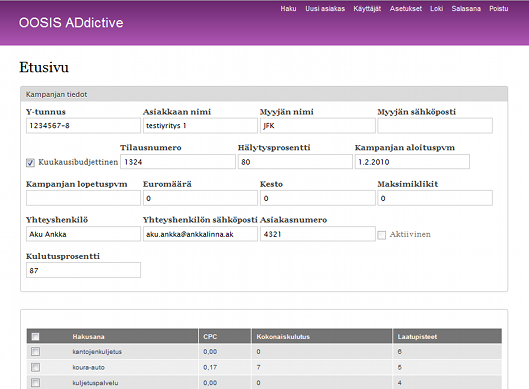Image resolution: width=529 pixels, height=389 pixels.
Task: Check the koura-auto row checkbox
Action: click(x=35, y=367)
